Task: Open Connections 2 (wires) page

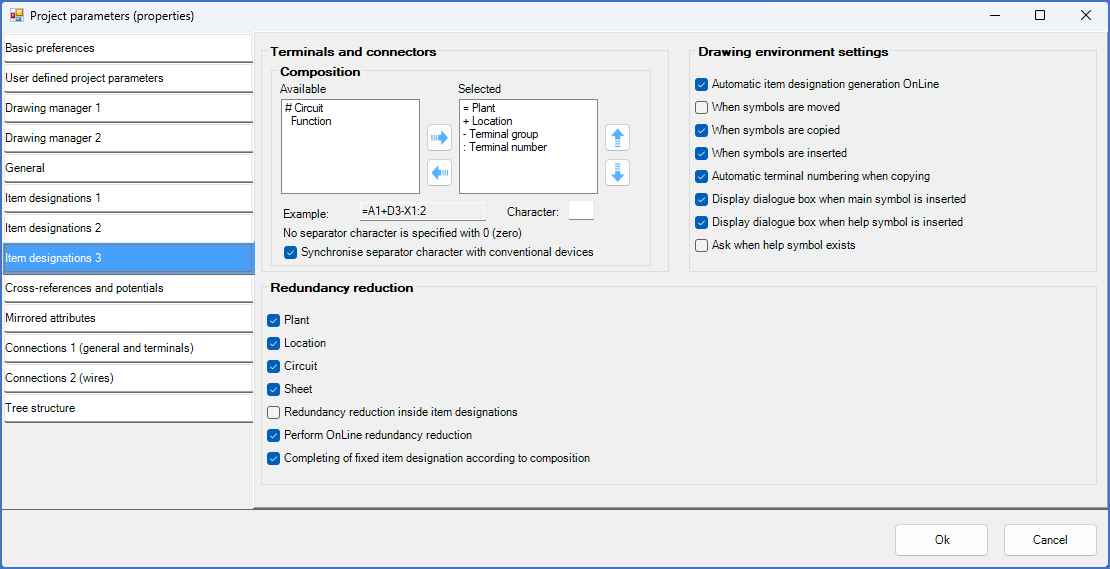Action: pyautogui.click(x=127, y=378)
